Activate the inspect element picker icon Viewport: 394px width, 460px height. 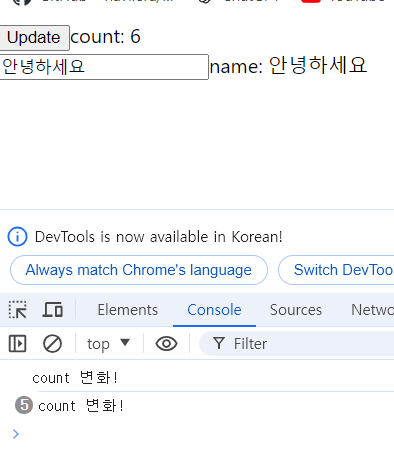(x=18, y=310)
